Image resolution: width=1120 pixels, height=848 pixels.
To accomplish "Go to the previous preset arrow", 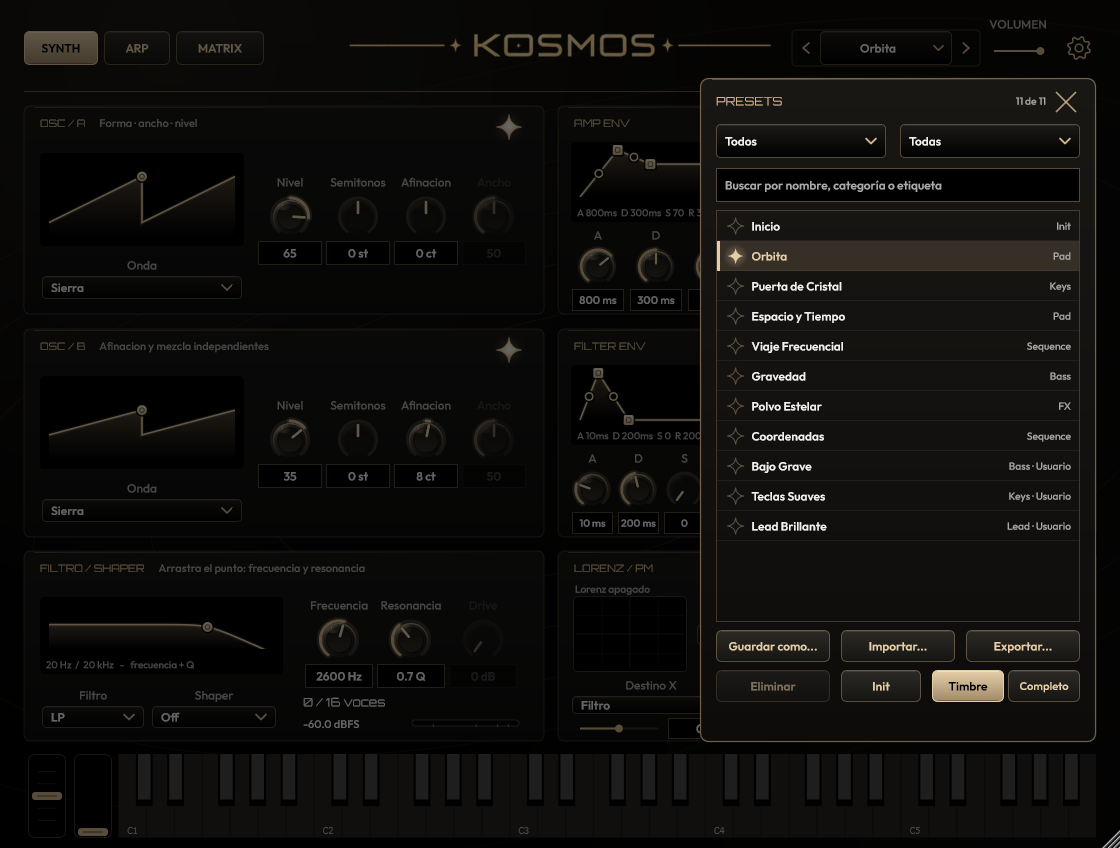I will coord(806,48).
